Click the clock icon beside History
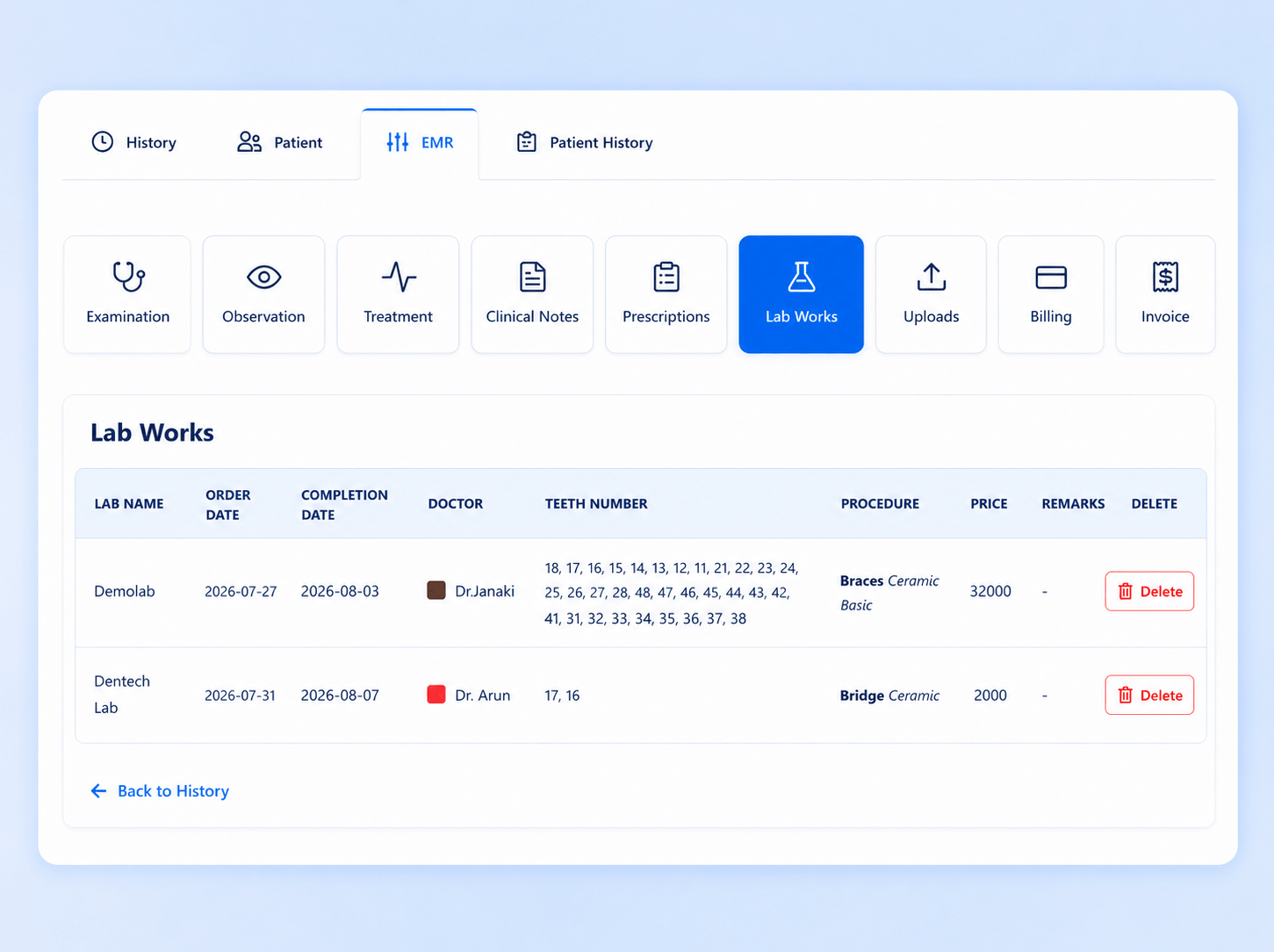This screenshot has width=1274, height=952. [x=103, y=142]
